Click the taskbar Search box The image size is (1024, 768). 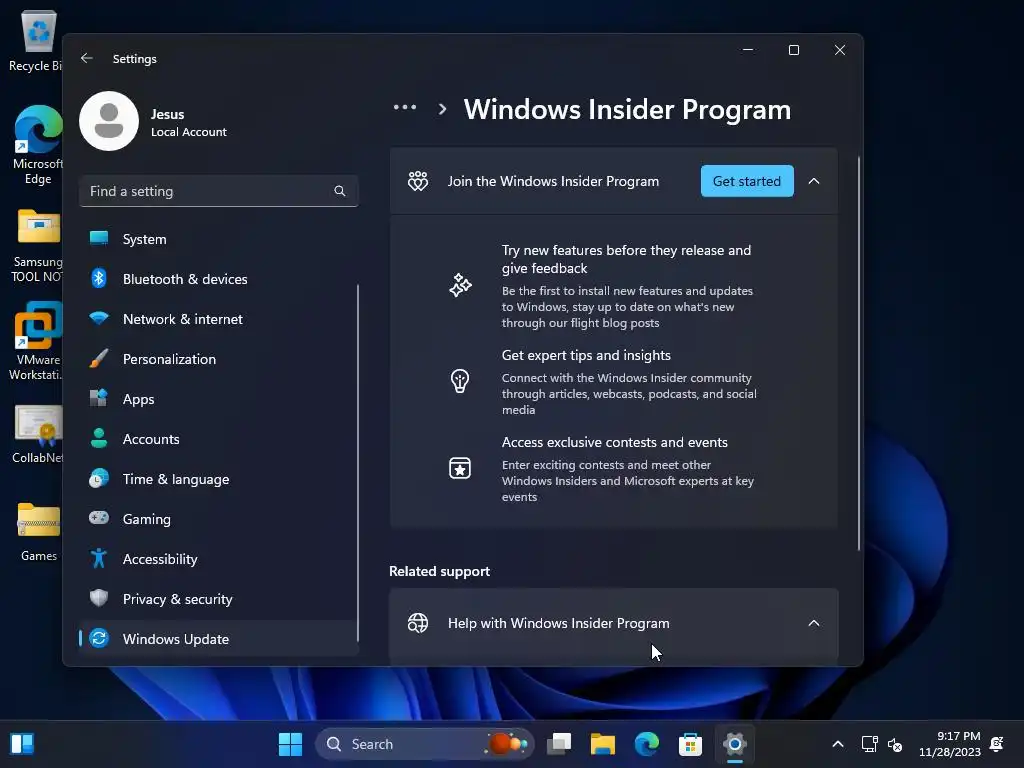click(x=424, y=744)
